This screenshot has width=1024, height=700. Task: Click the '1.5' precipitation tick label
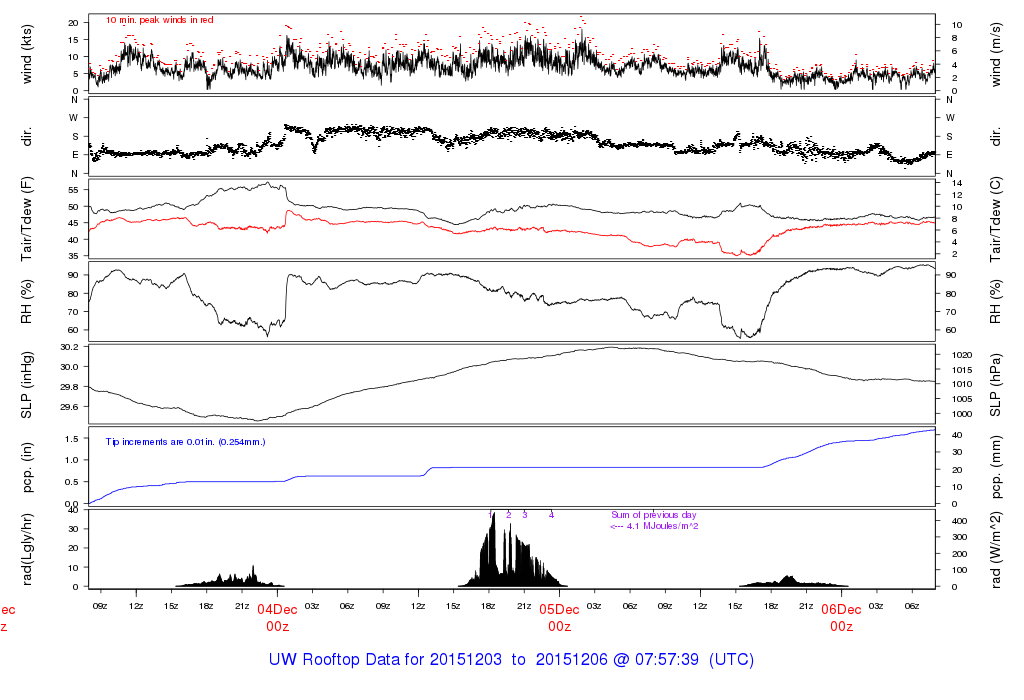coord(72,439)
